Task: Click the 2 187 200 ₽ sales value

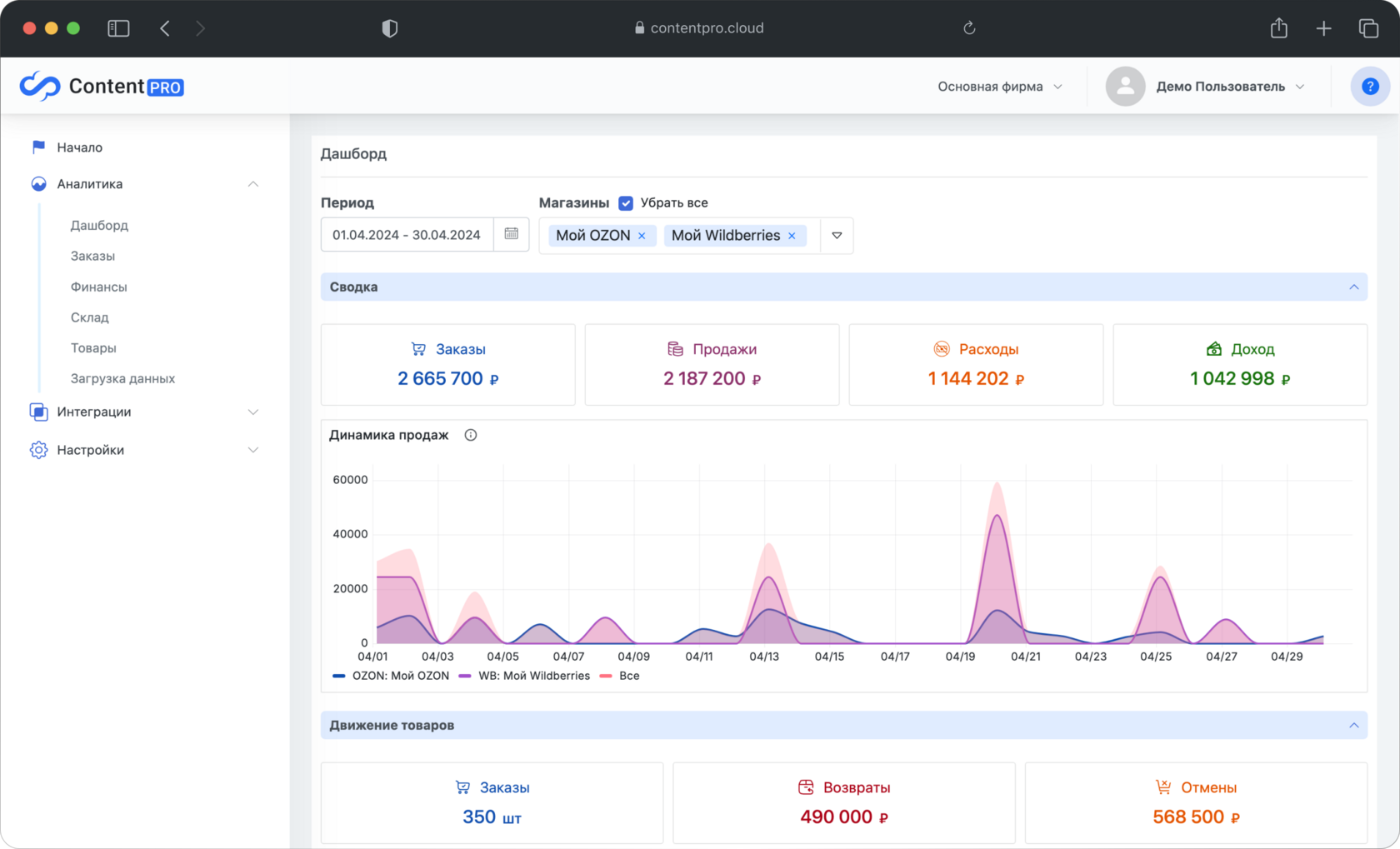Action: point(712,378)
